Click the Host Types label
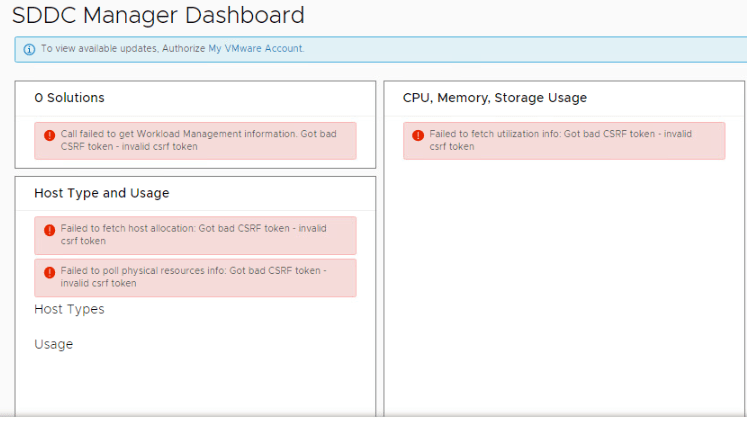Screen dimensions: 747x423 pos(69,310)
